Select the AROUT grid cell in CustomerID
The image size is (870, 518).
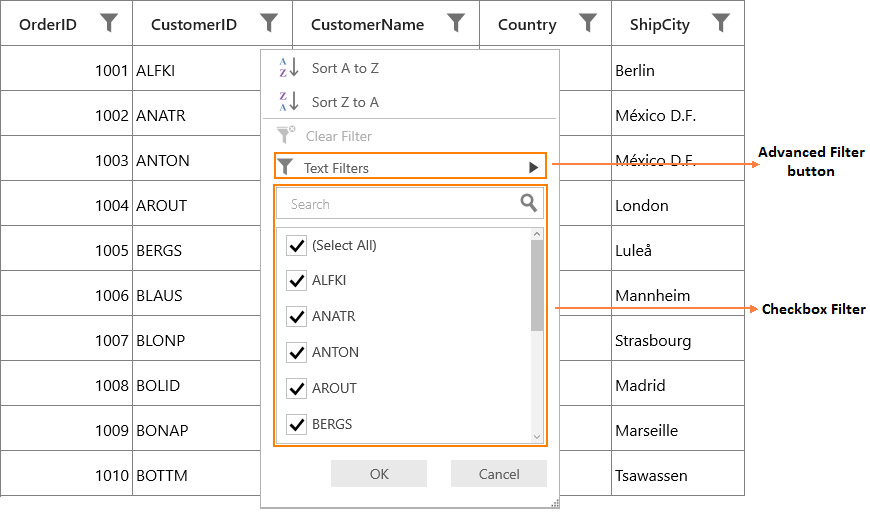tap(197, 203)
